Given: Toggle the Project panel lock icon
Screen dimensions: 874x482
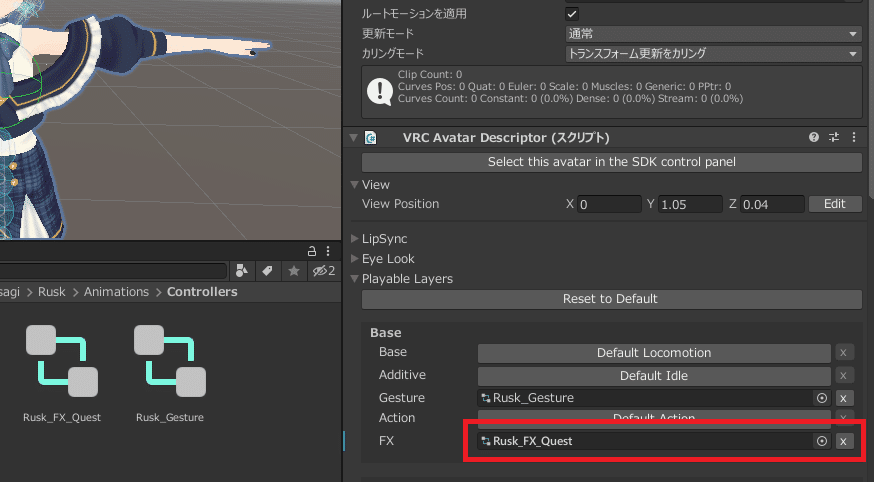Looking at the screenshot, I should click(x=312, y=251).
